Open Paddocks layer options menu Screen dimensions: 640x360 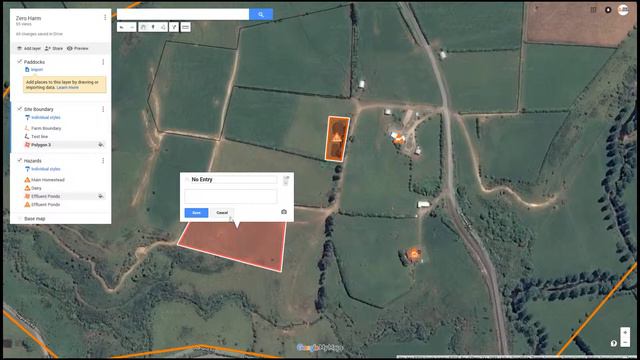103,62
